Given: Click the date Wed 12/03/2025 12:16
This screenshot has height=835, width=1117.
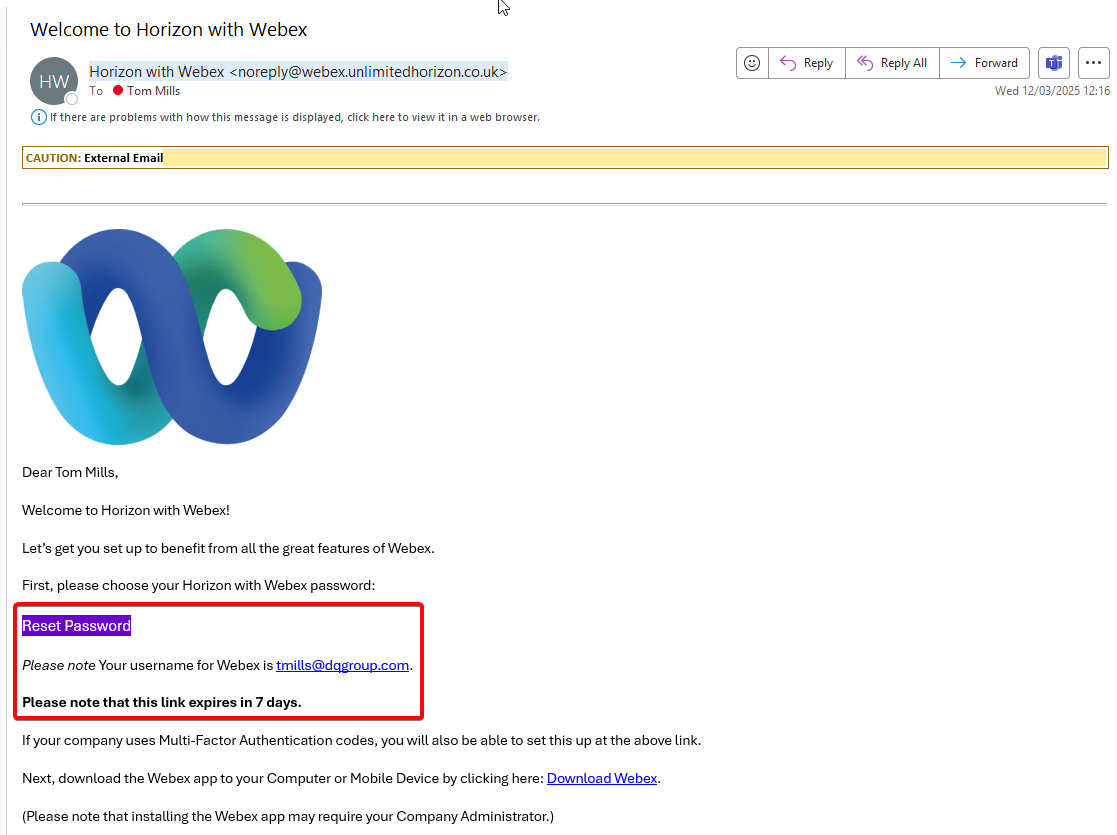Looking at the screenshot, I should click(x=1052, y=90).
